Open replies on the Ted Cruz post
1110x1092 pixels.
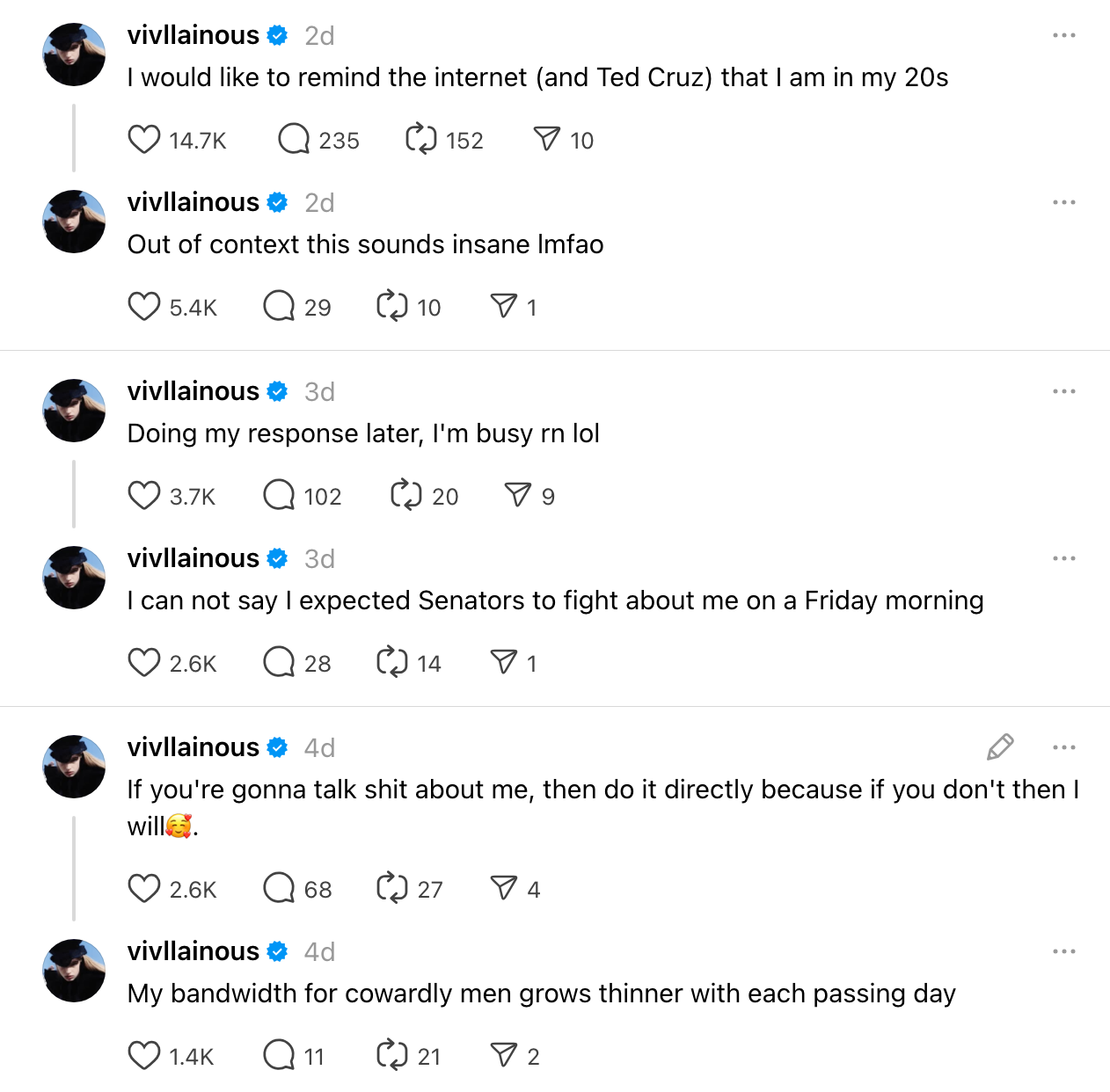(x=294, y=140)
